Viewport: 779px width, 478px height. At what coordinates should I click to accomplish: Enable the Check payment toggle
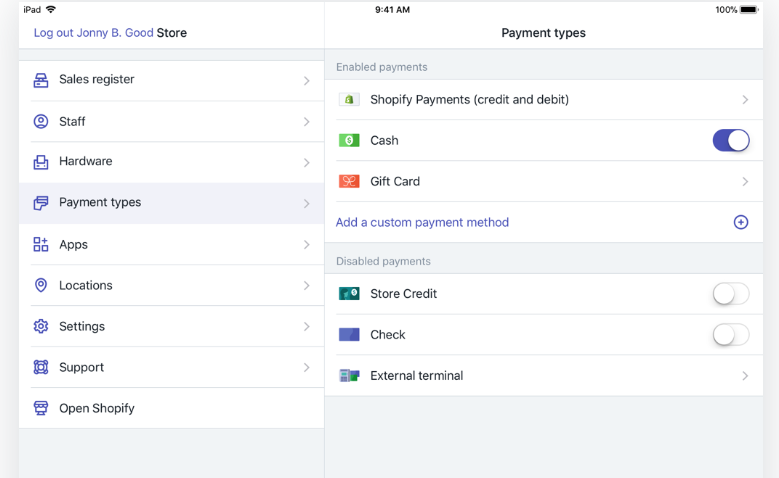(x=731, y=334)
